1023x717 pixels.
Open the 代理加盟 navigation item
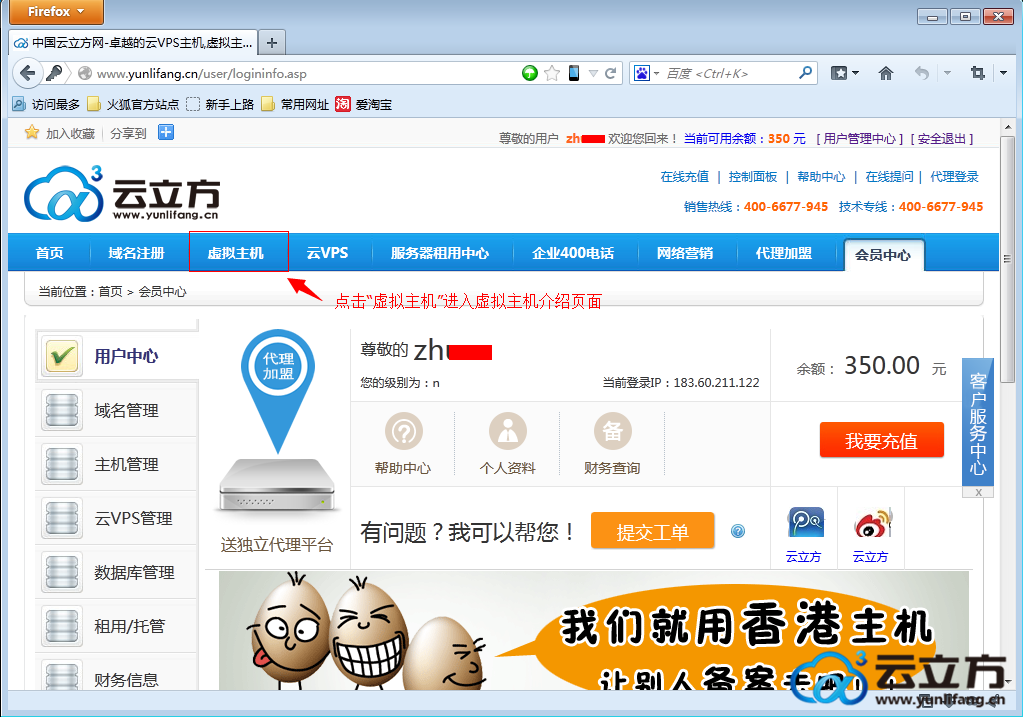pos(784,252)
